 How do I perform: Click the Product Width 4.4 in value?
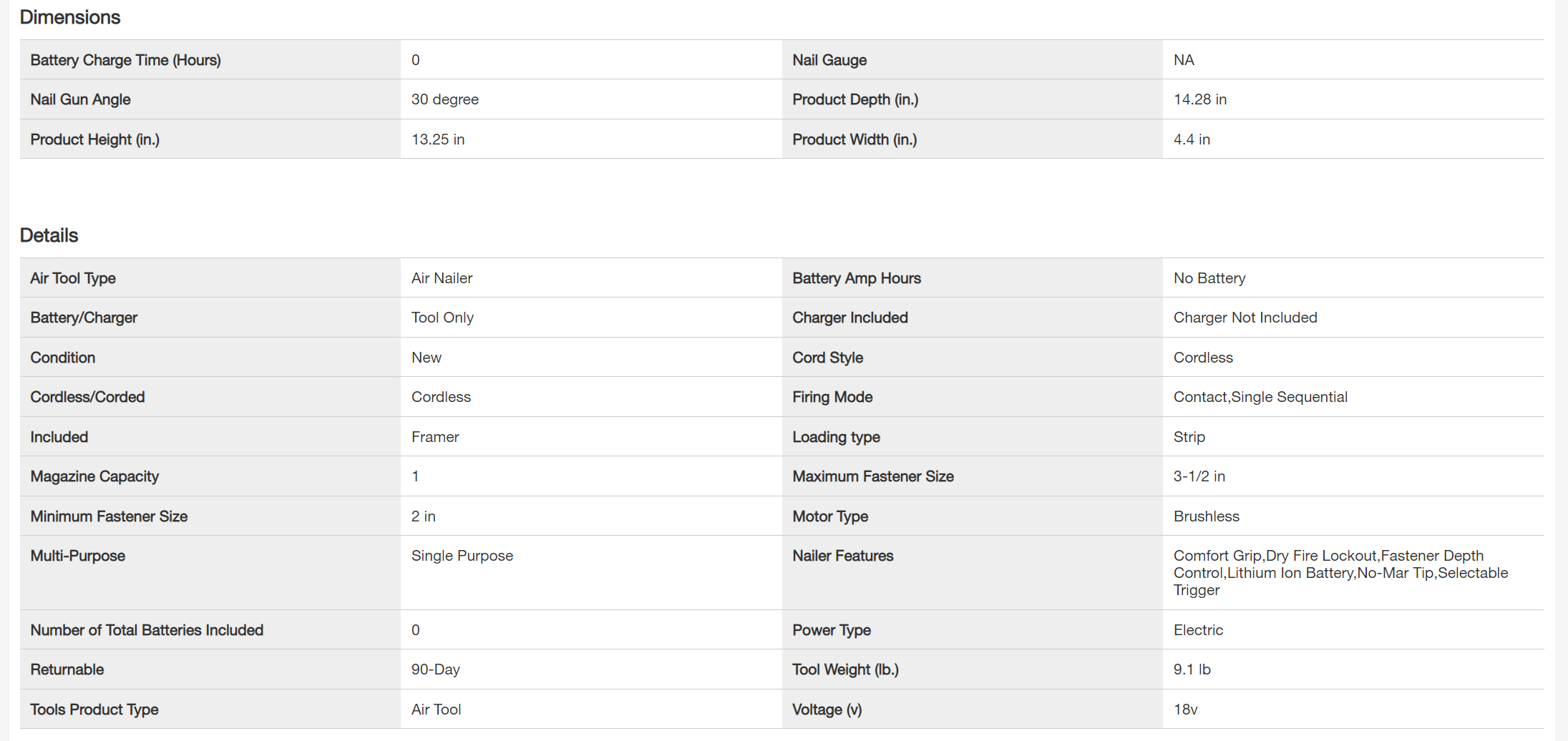coord(1191,139)
